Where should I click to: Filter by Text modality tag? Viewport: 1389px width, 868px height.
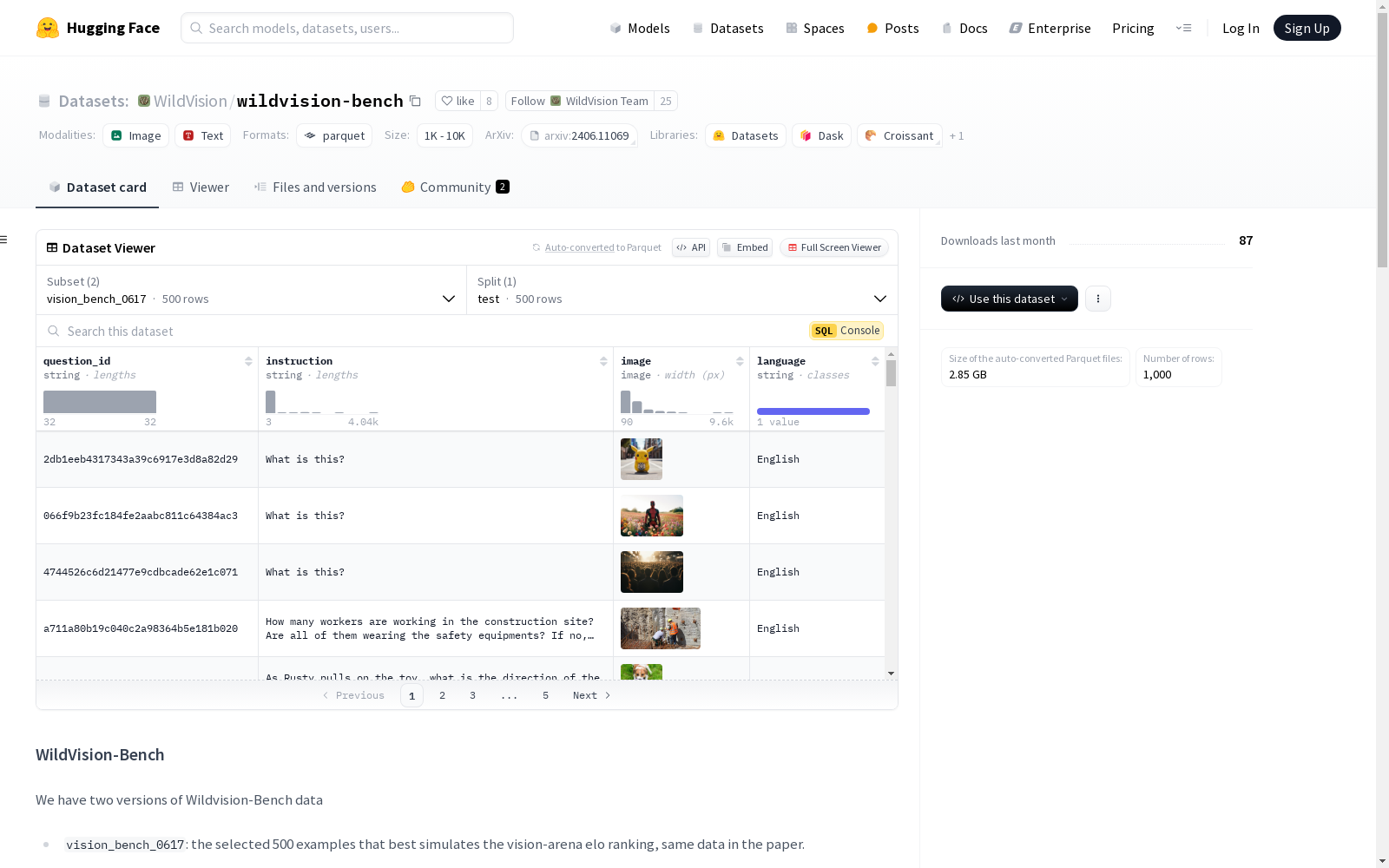(x=203, y=135)
